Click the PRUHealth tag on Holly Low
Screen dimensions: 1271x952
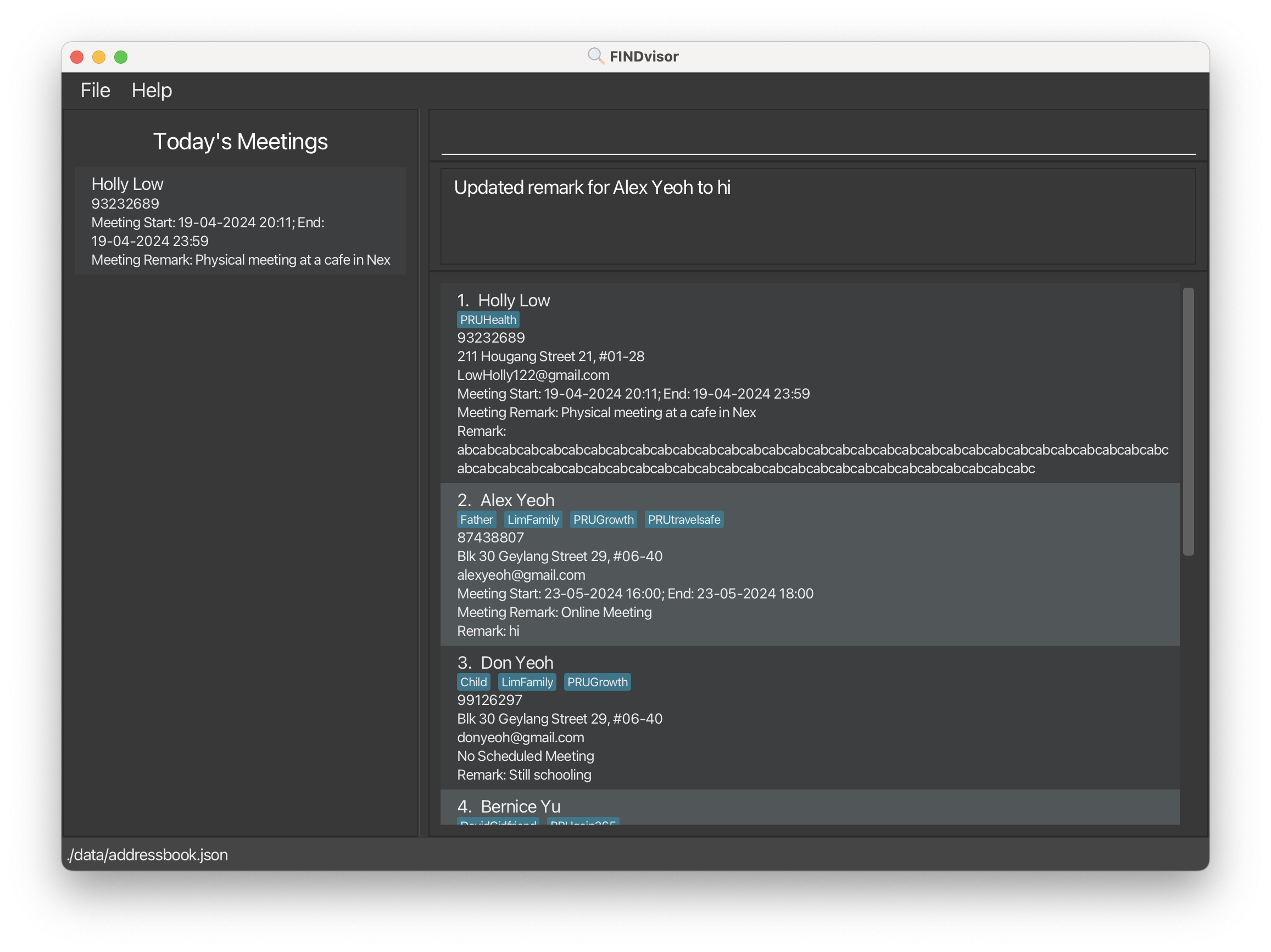click(x=488, y=320)
